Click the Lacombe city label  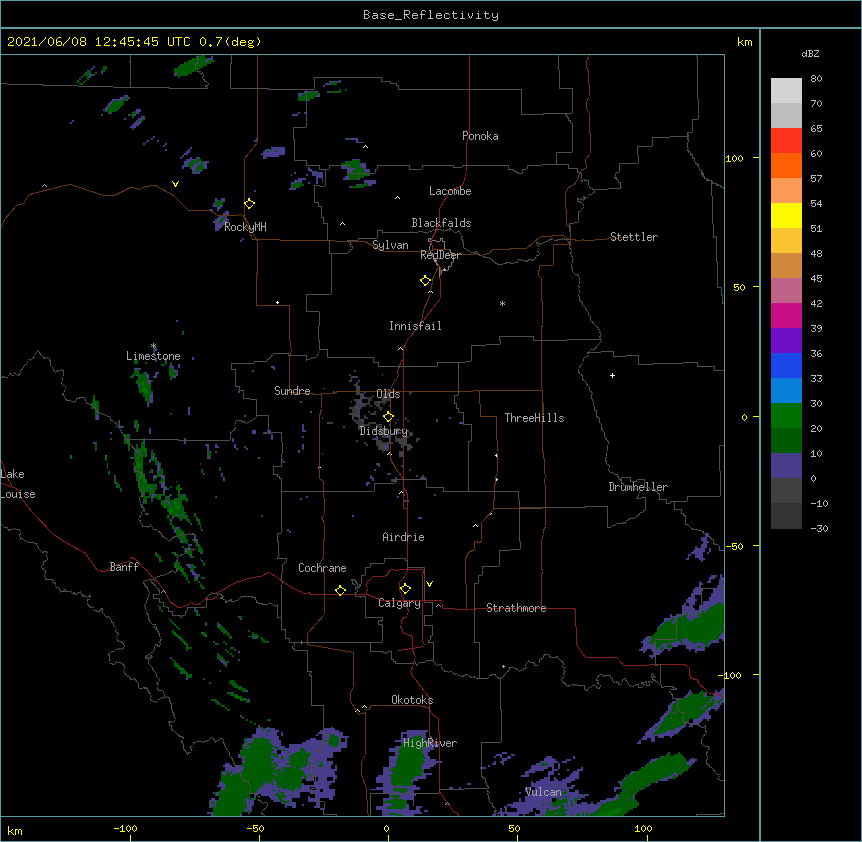pyautogui.click(x=450, y=191)
